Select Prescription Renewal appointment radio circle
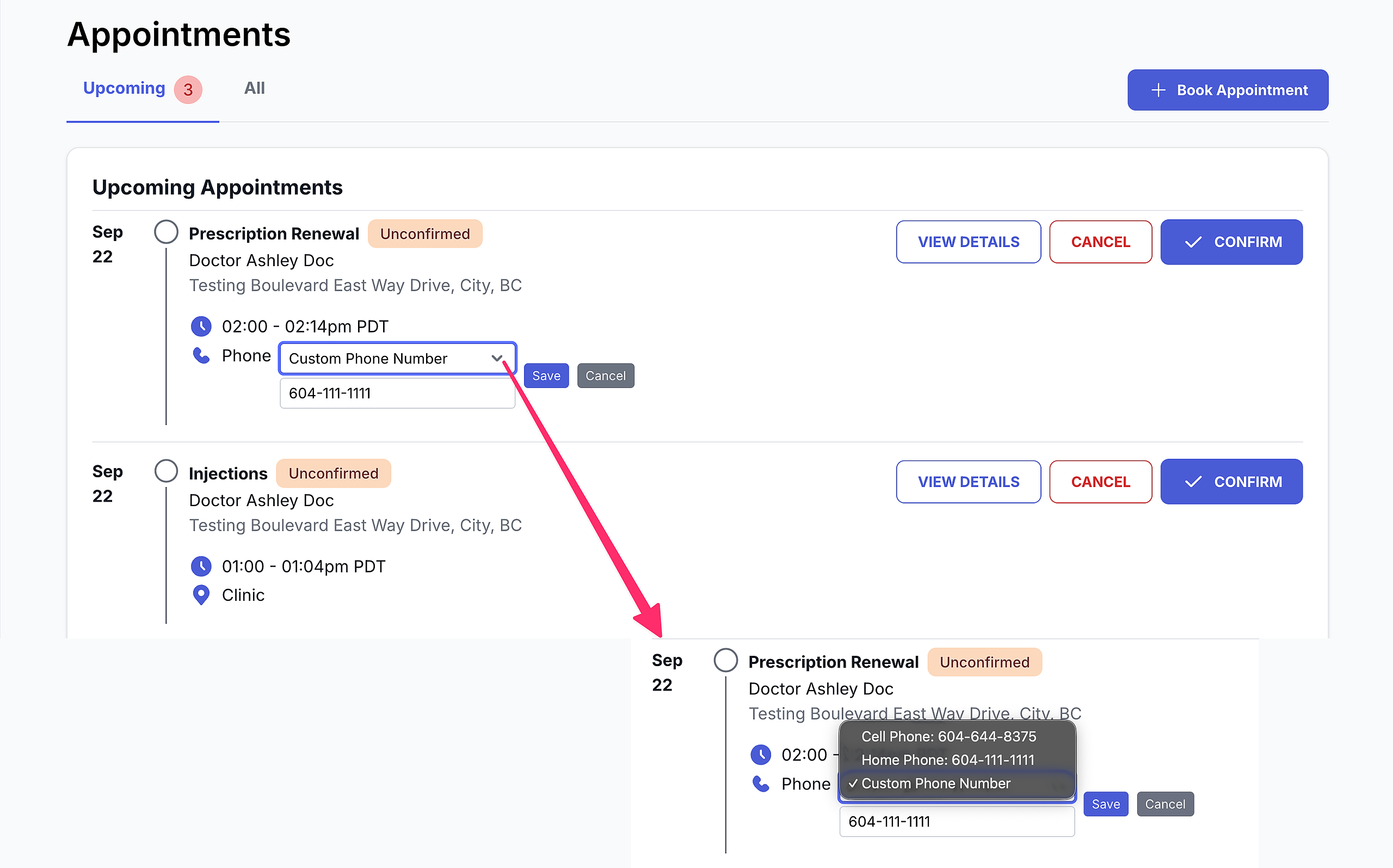 click(166, 232)
